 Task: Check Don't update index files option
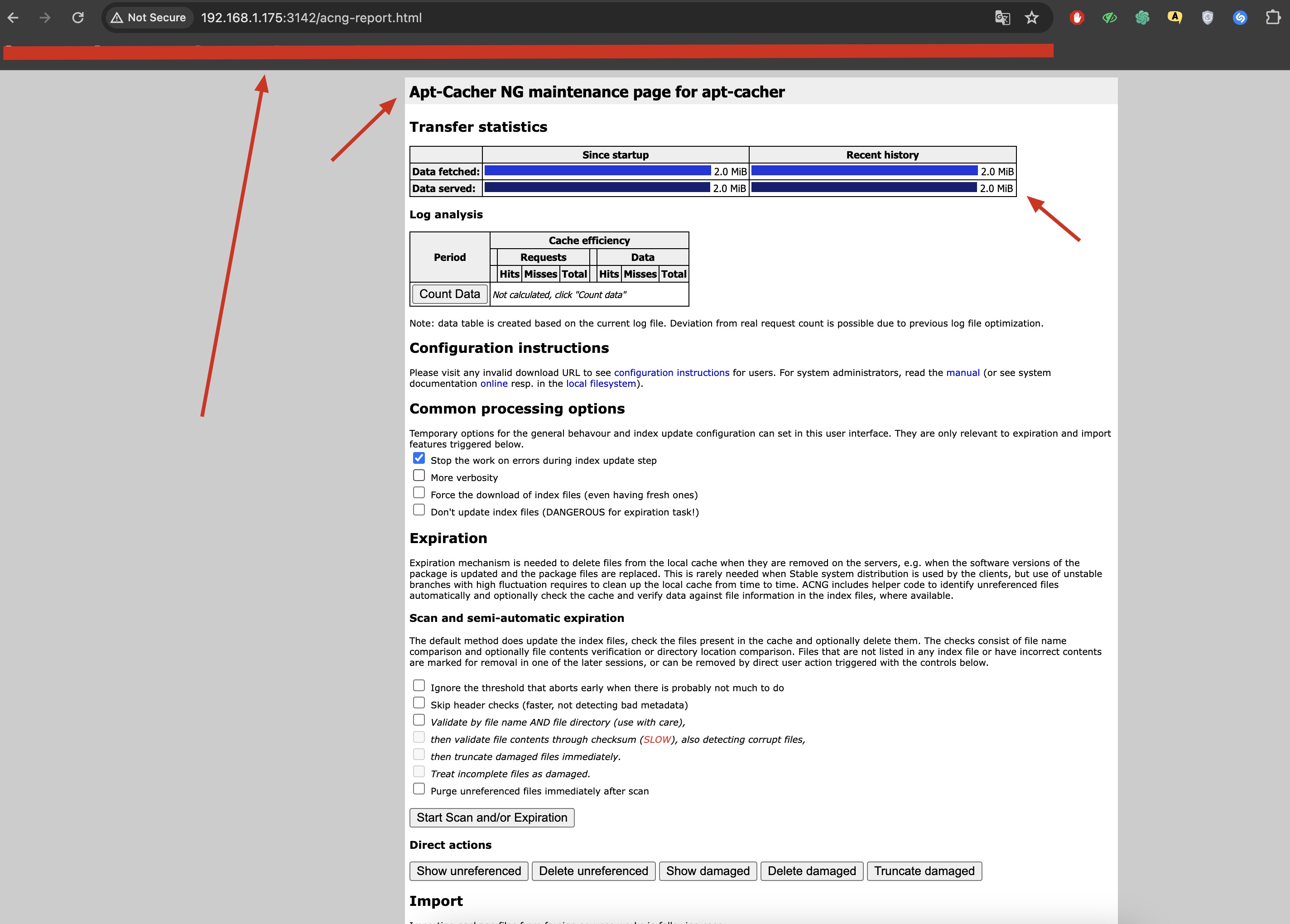point(419,510)
